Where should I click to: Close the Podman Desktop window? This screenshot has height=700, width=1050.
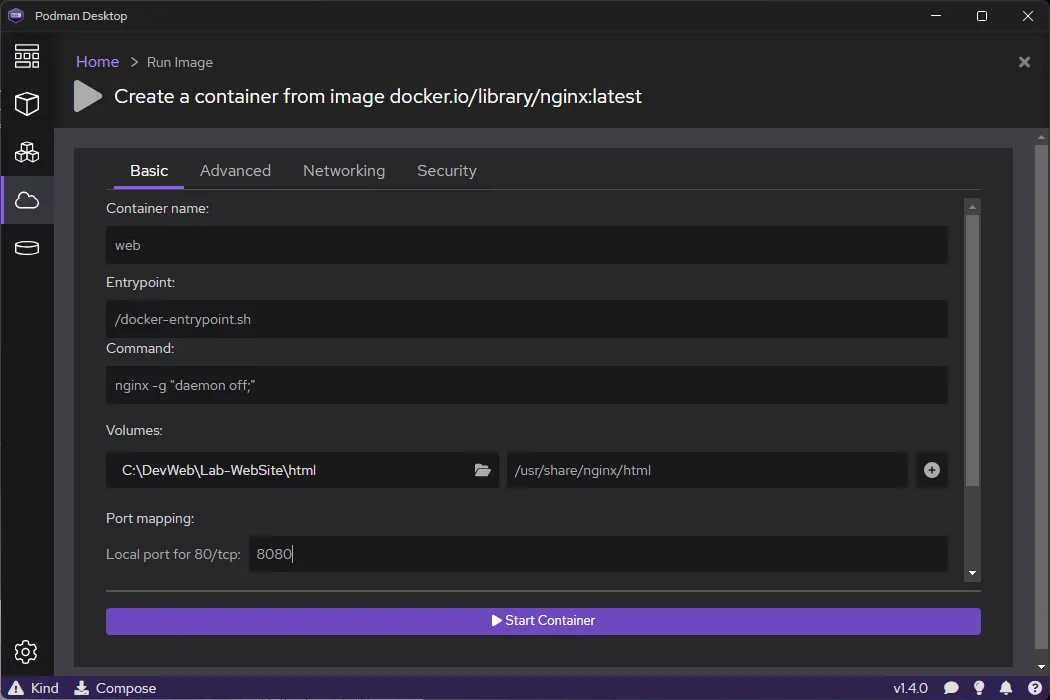1028,15
